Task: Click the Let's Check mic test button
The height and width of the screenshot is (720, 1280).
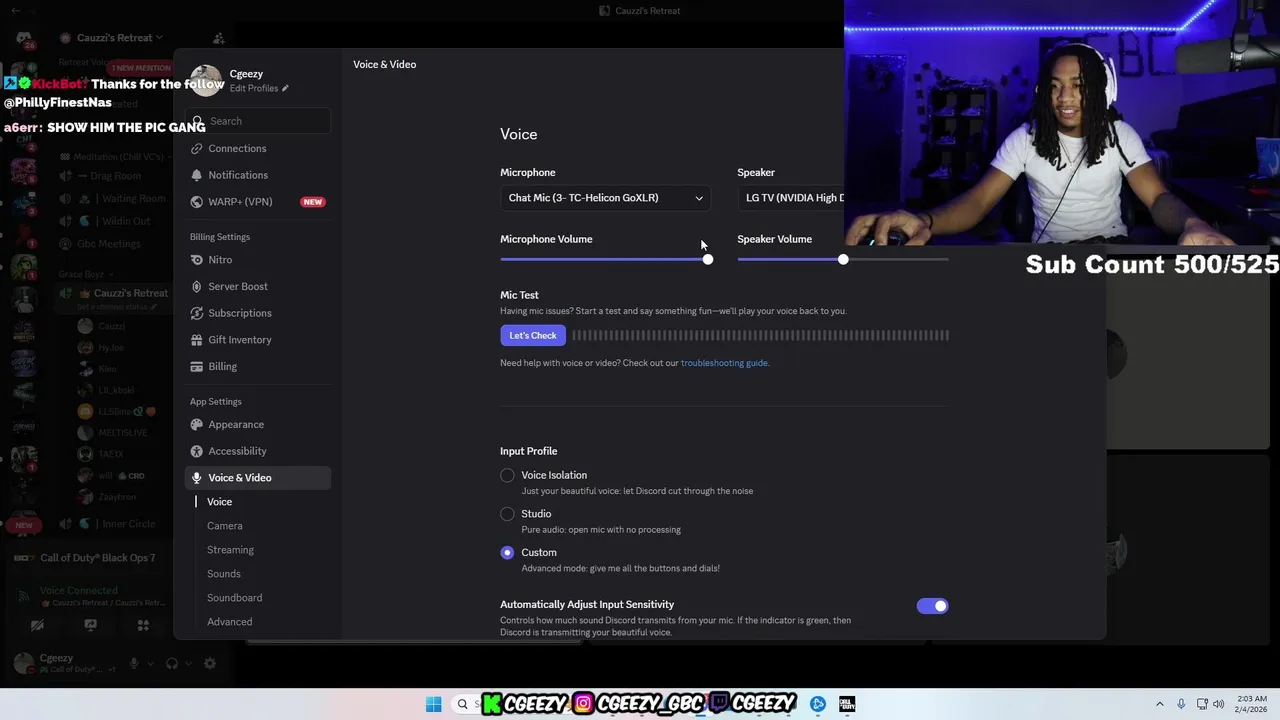Action: tap(533, 336)
